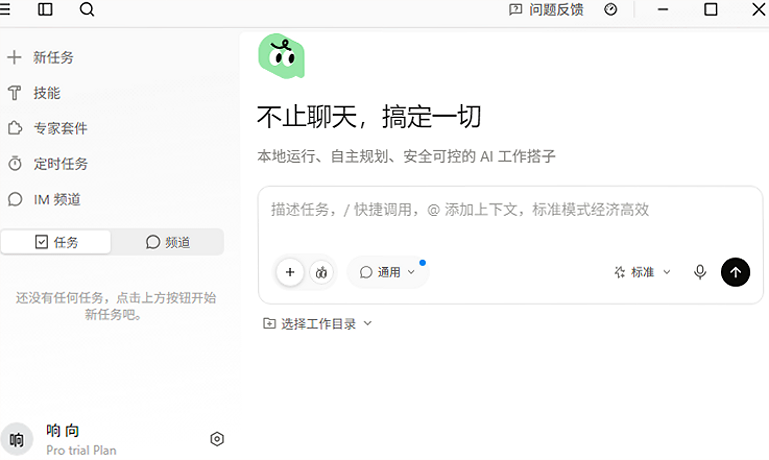Image resolution: width=769 pixels, height=460 pixels.
Task: Toggle the sidebar panel icon
Action: [x=45, y=9]
